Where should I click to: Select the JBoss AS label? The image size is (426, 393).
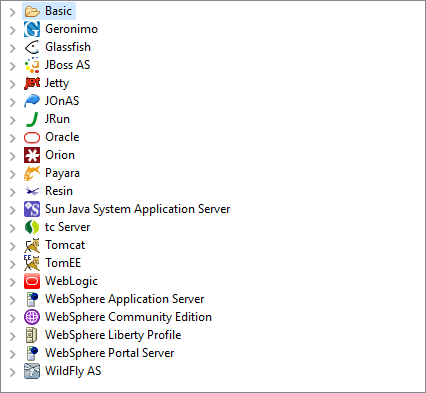coord(68,65)
